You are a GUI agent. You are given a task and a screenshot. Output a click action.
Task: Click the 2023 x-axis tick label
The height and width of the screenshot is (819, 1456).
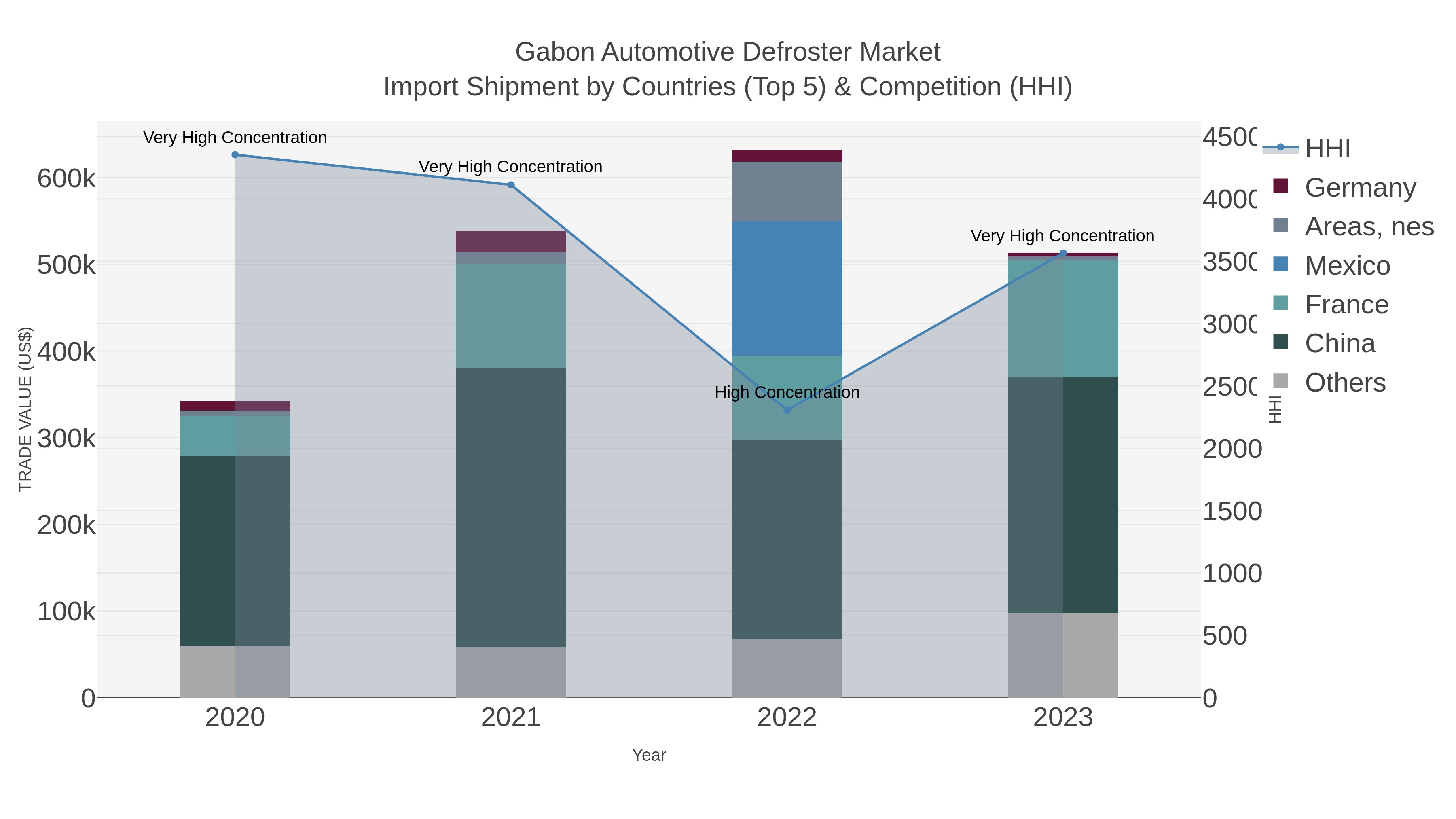pos(1063,718)
